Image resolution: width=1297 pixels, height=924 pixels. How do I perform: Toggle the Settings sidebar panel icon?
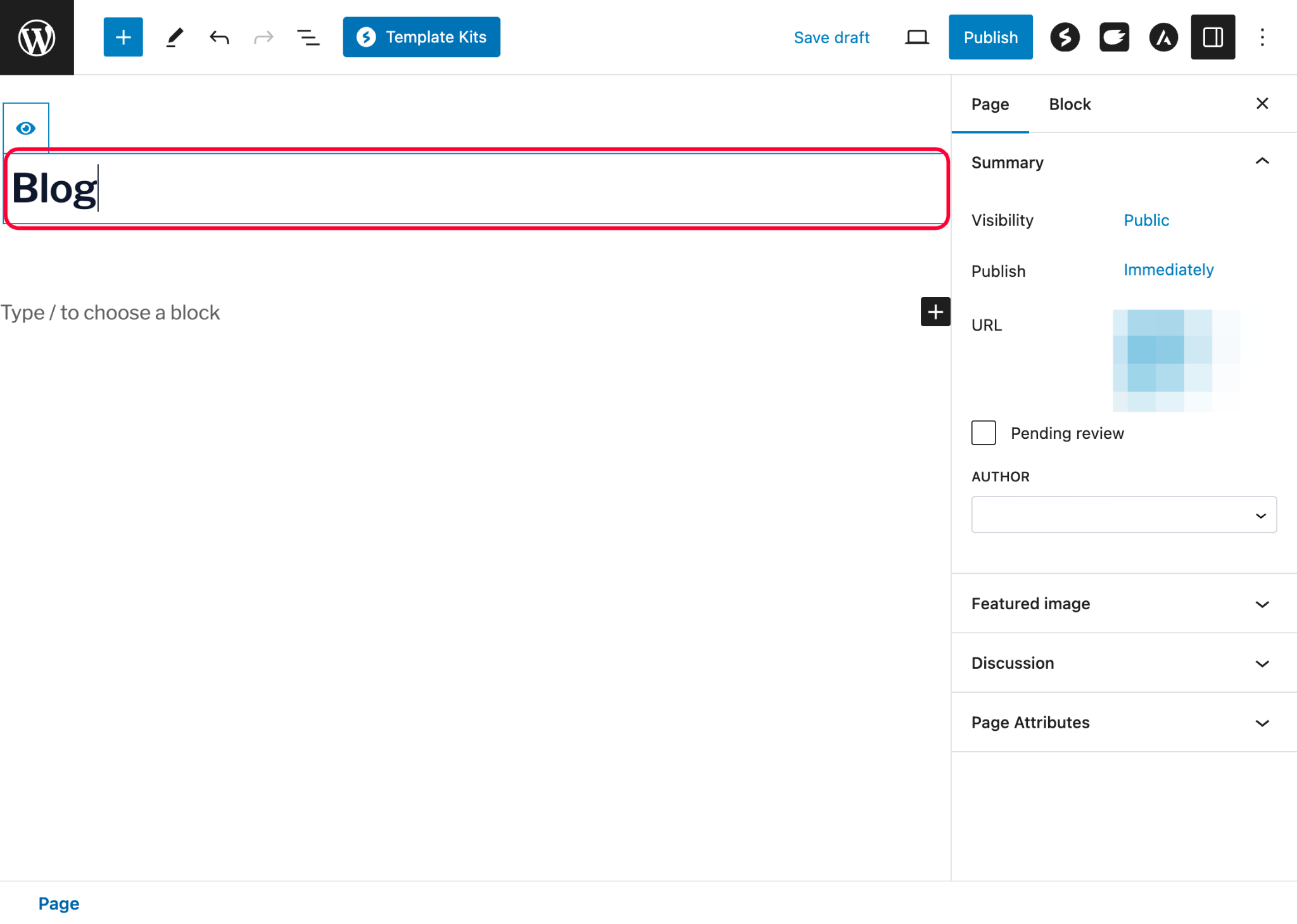click(x=1212, y=37)
